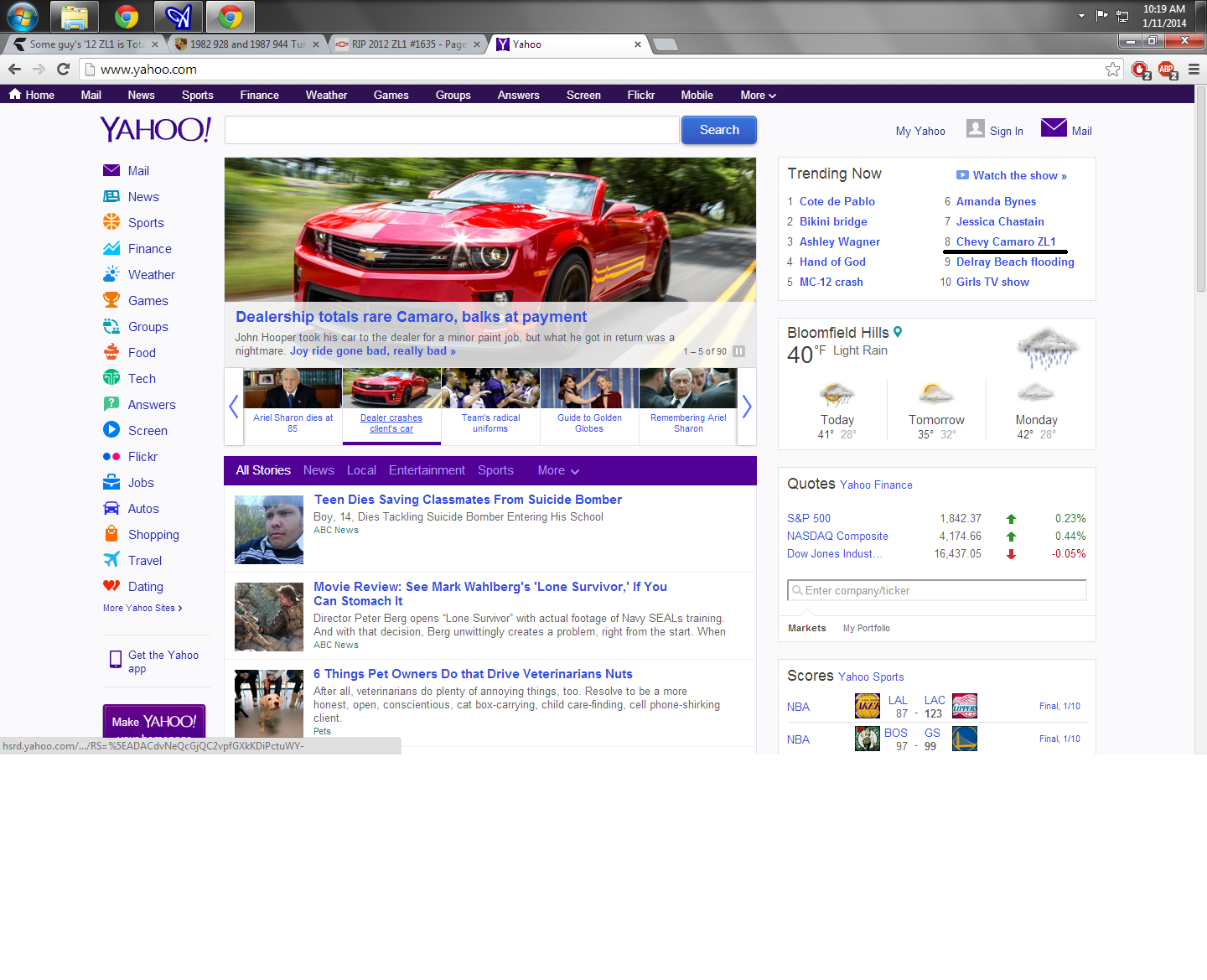The width and height of the screenshot is (1207, 980).
Task: Go back with the browser back arrow
Action: click(14, 70)
